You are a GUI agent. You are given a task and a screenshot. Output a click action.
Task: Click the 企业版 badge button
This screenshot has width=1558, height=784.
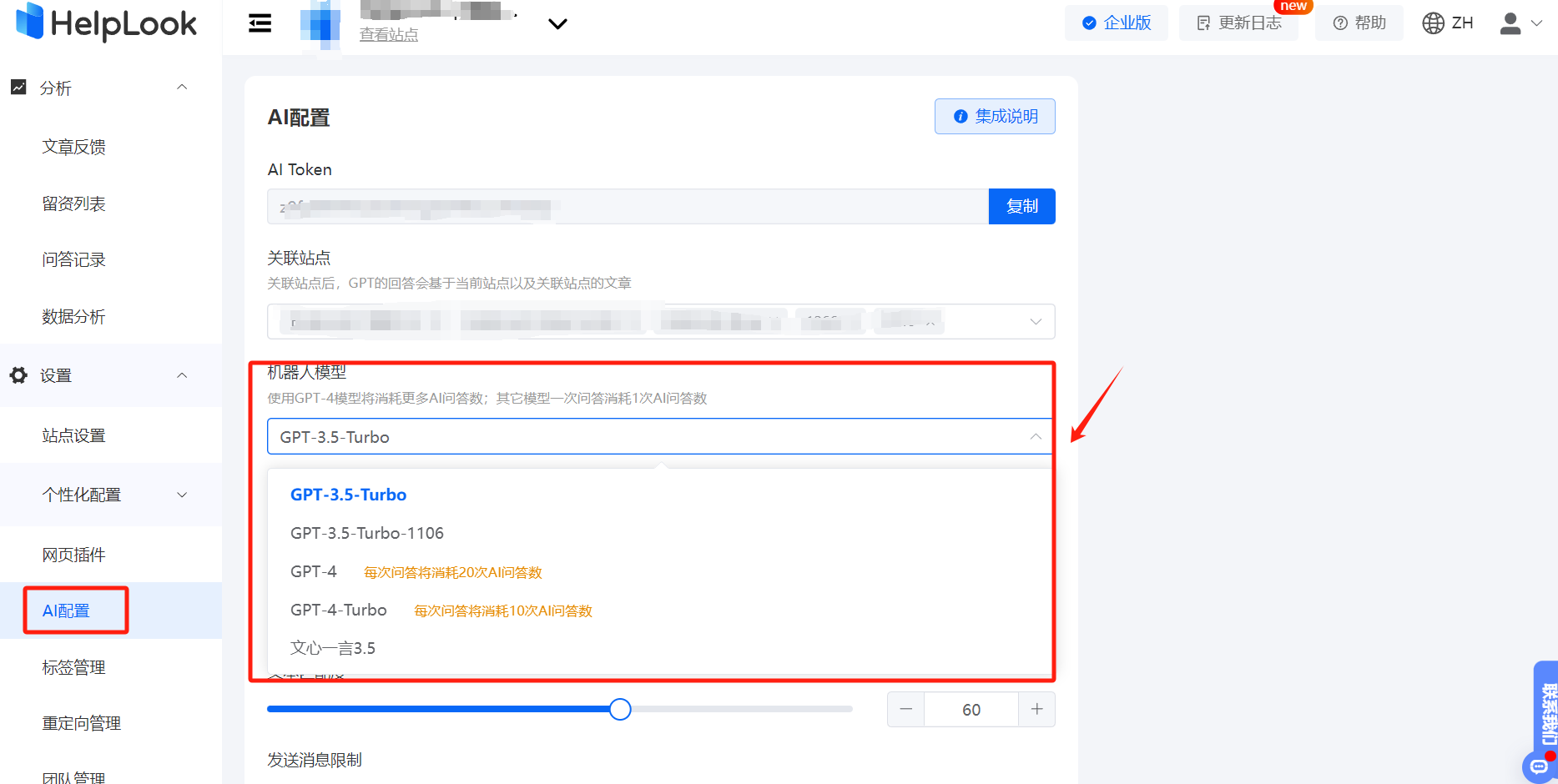[1116, 23]
